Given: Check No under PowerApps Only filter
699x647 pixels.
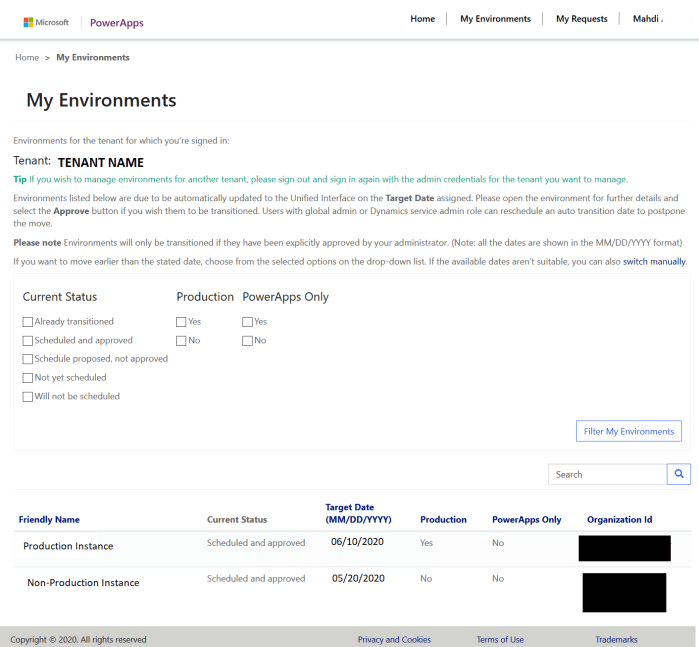Looking at the screenshot, I should [247, 341].
